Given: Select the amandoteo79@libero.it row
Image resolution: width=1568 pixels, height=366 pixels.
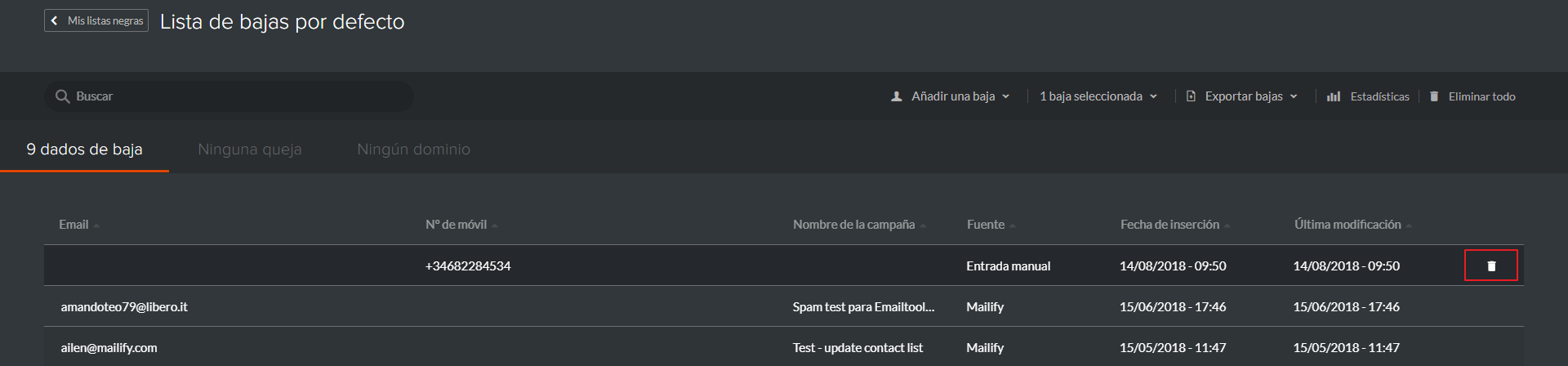Looking at the screenshot, I should click(784, 306).
